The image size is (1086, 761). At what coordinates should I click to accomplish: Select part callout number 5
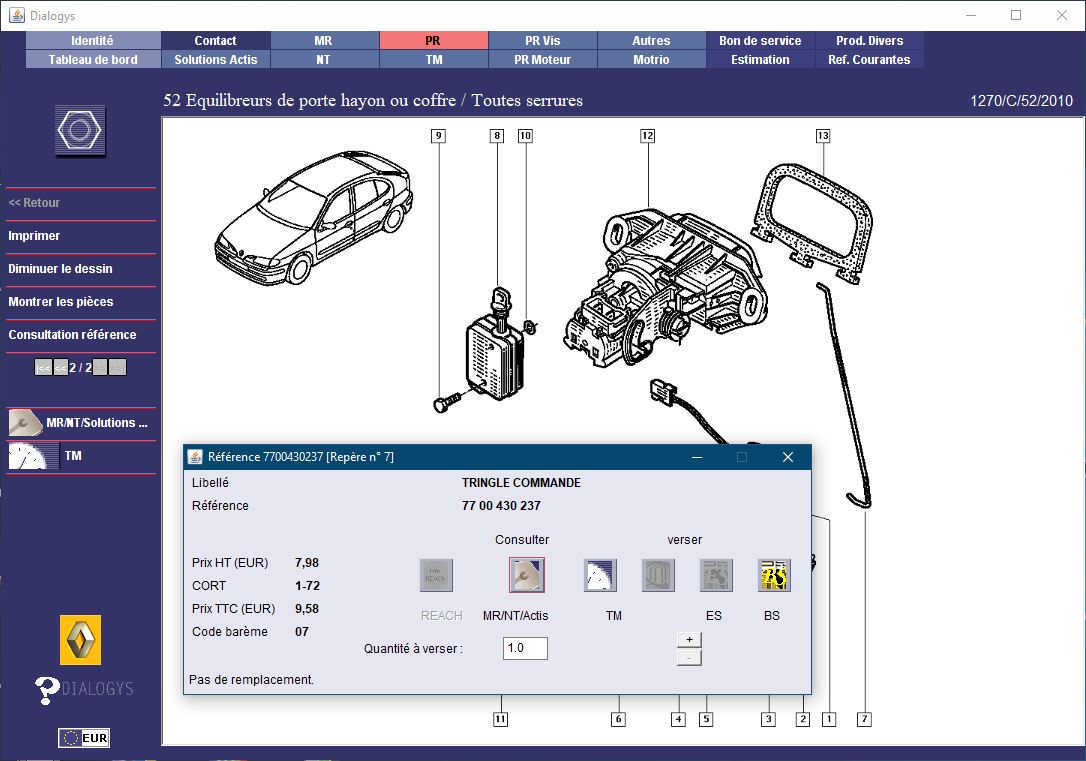(706, 719)
